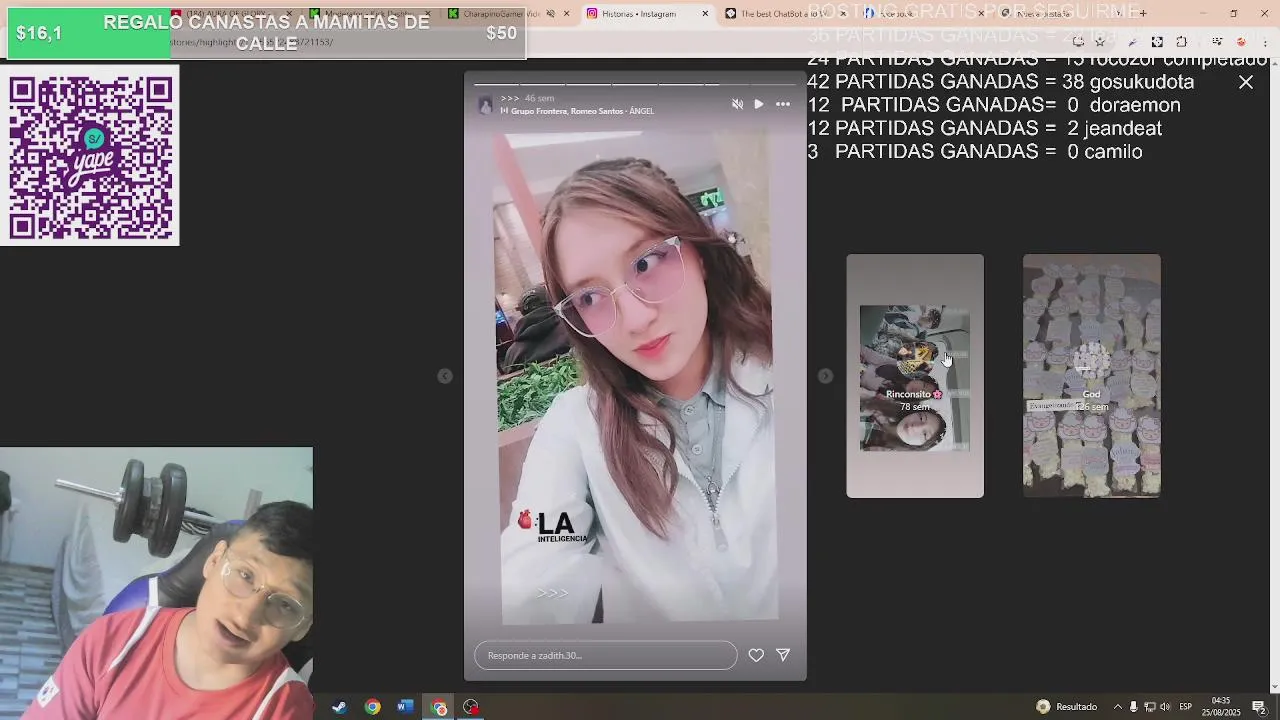This screenshot has height=720, width=1280.
Task: Share the story with the send icon
Action: (783, 655)
